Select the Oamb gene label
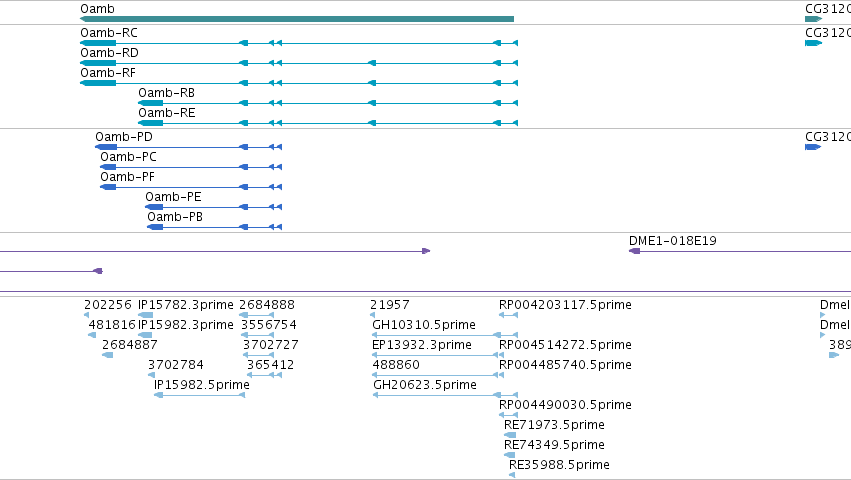This screenshot has width=851, height=480. (x=97, y=9)
